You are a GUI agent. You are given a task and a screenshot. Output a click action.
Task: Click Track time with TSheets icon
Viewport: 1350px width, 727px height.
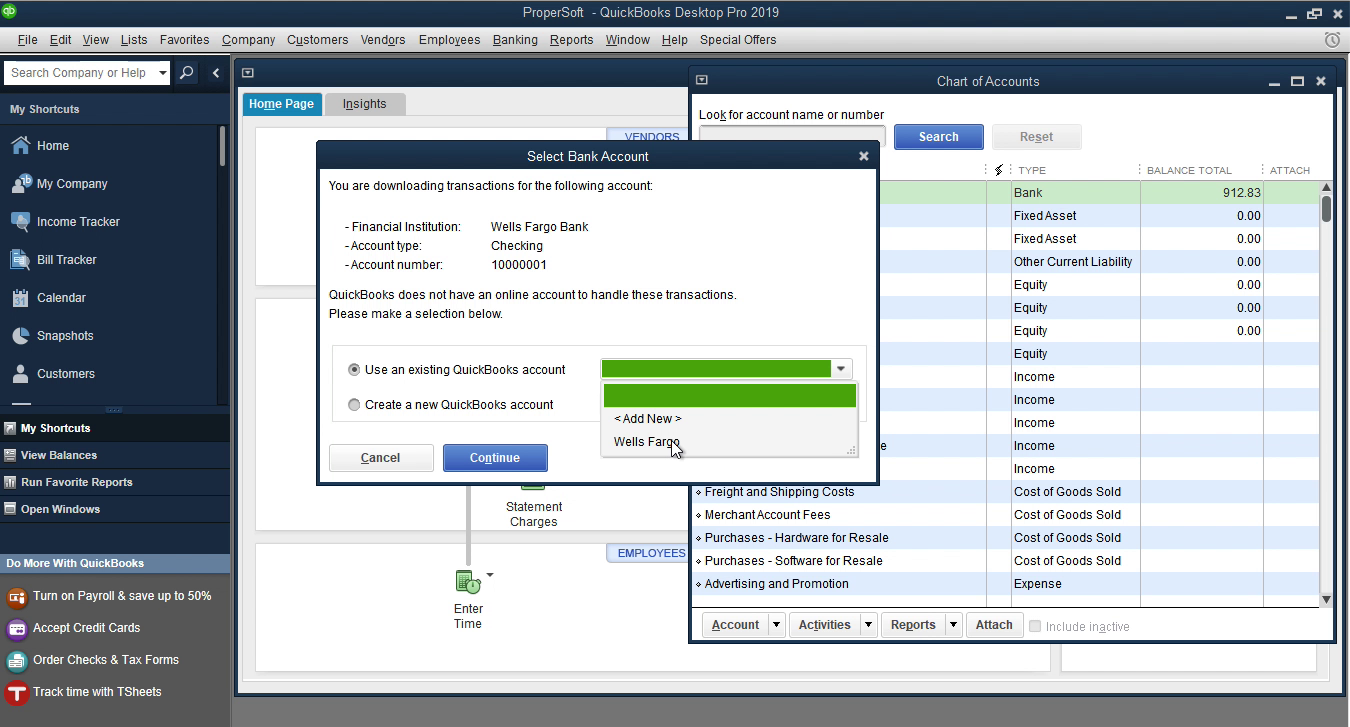coord(17,693)
